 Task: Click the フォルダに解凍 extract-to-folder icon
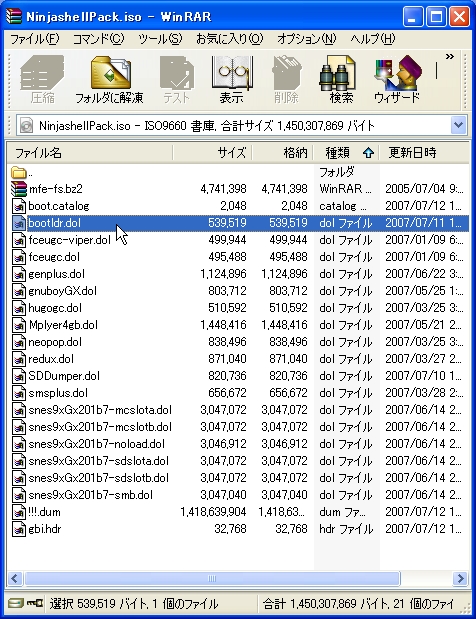point(109,80)
